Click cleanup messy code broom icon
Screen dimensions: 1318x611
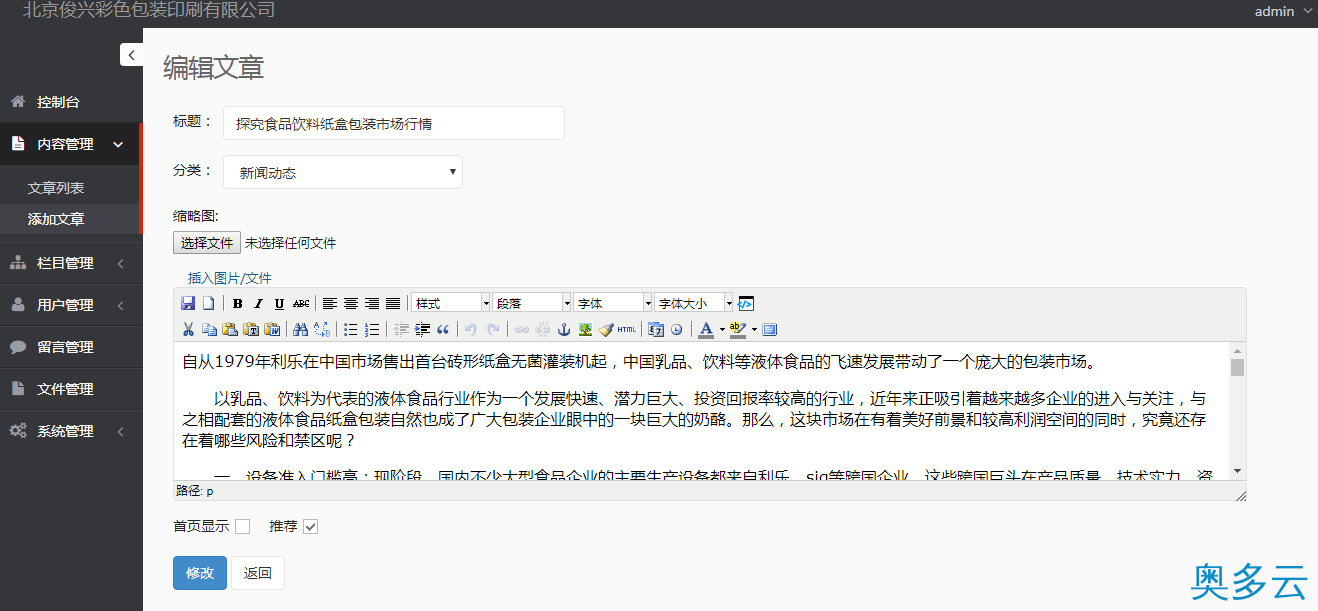coord(606,329)
